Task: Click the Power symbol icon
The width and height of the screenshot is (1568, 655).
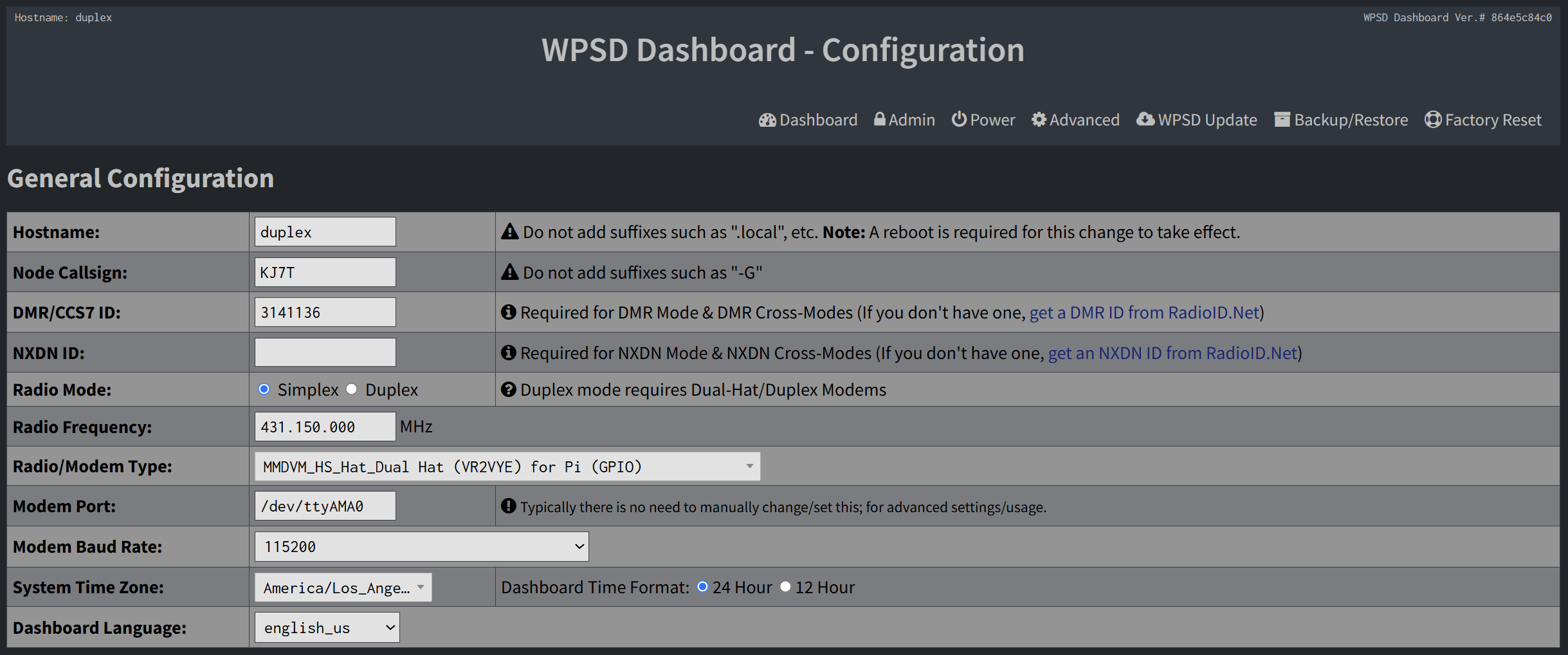Action: pos(959,119)
